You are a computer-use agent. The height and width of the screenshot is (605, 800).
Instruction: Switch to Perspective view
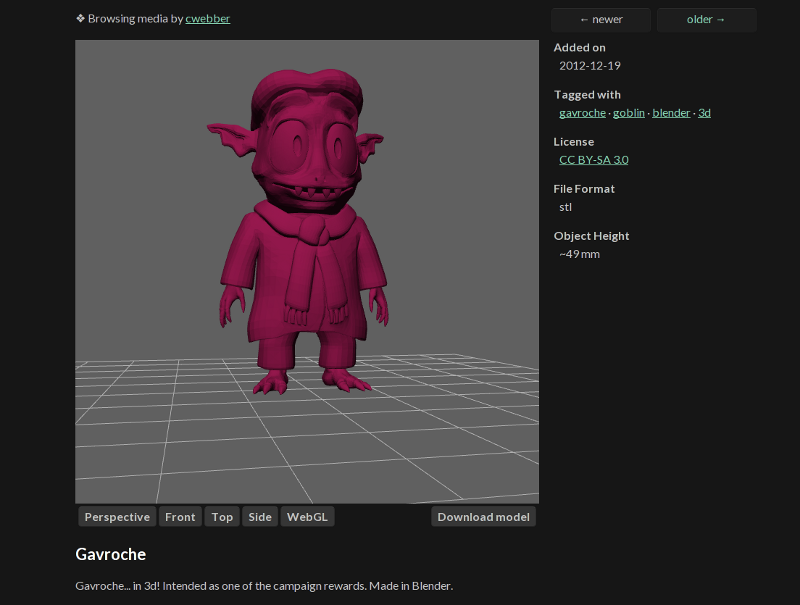pos(117,517)
